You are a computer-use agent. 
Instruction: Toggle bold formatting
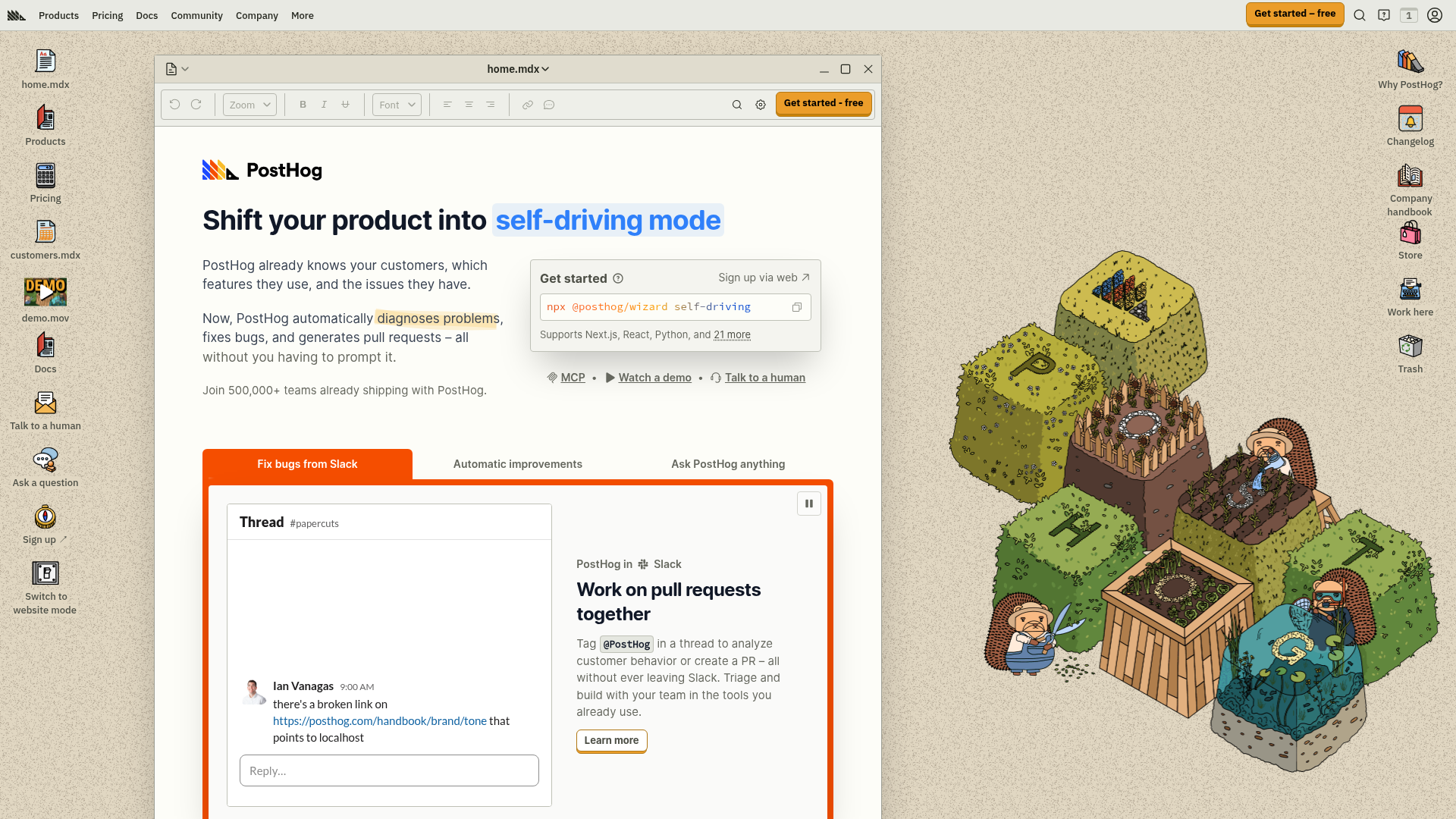tap(303, 105)
